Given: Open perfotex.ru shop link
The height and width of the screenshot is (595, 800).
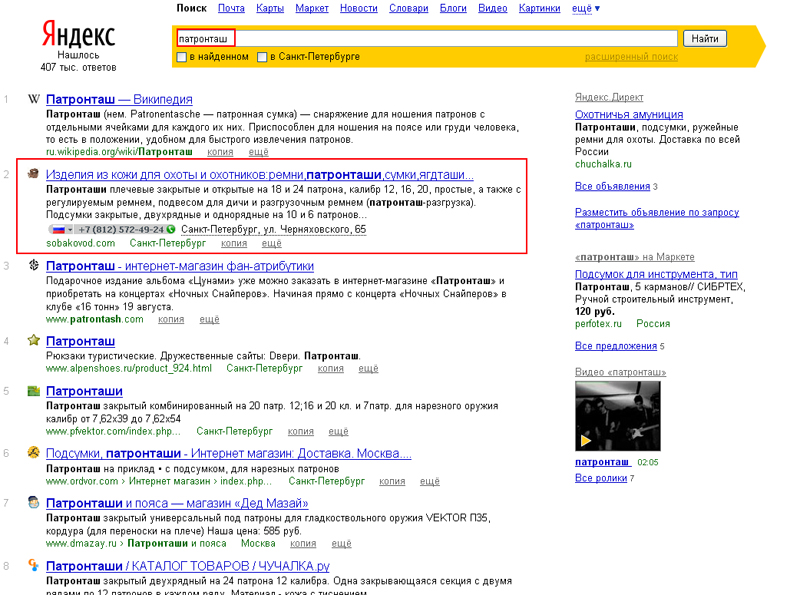Looking at the screenshot, I should click(x=598, y=324).
